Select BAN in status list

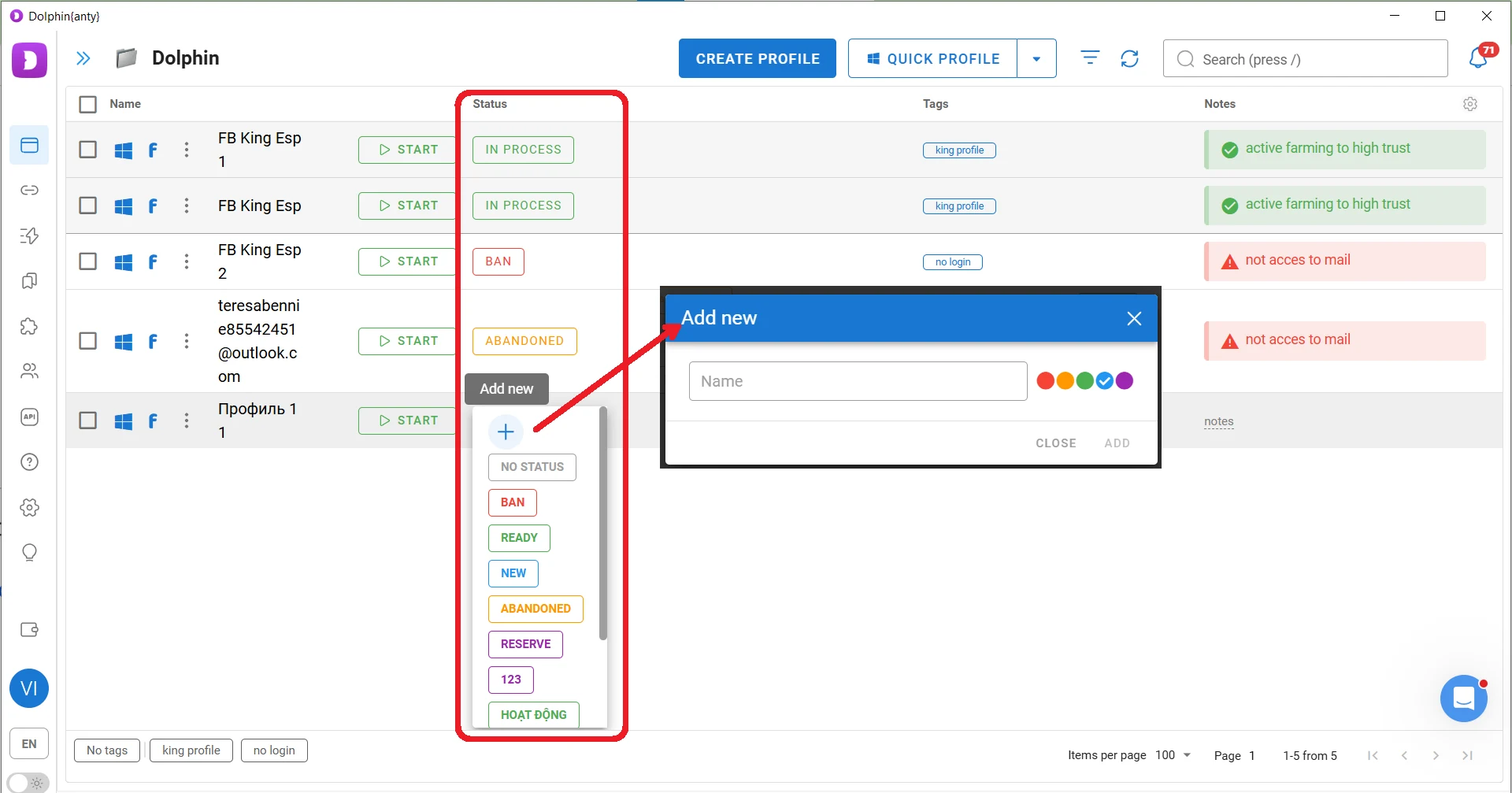coord(512,502)
